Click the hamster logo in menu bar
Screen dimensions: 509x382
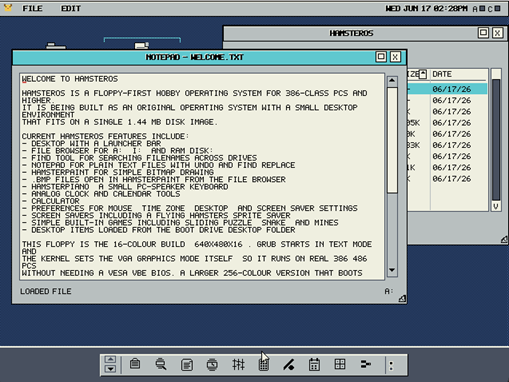[8, 8]
